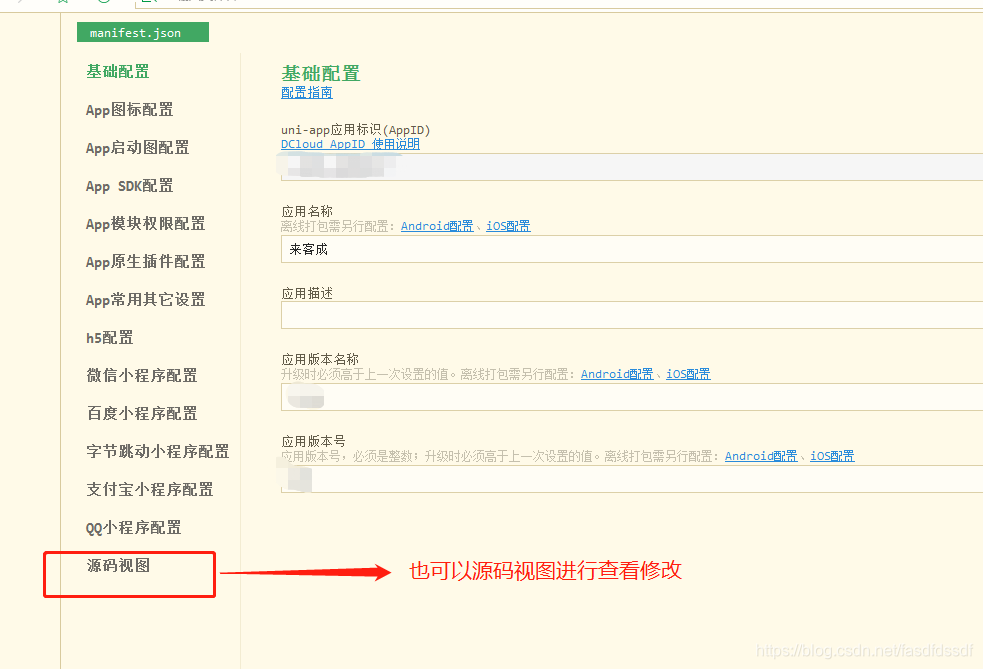Focus the 应用描述 input field
Screen dimensions: 983x669
(x=632, y=315)
